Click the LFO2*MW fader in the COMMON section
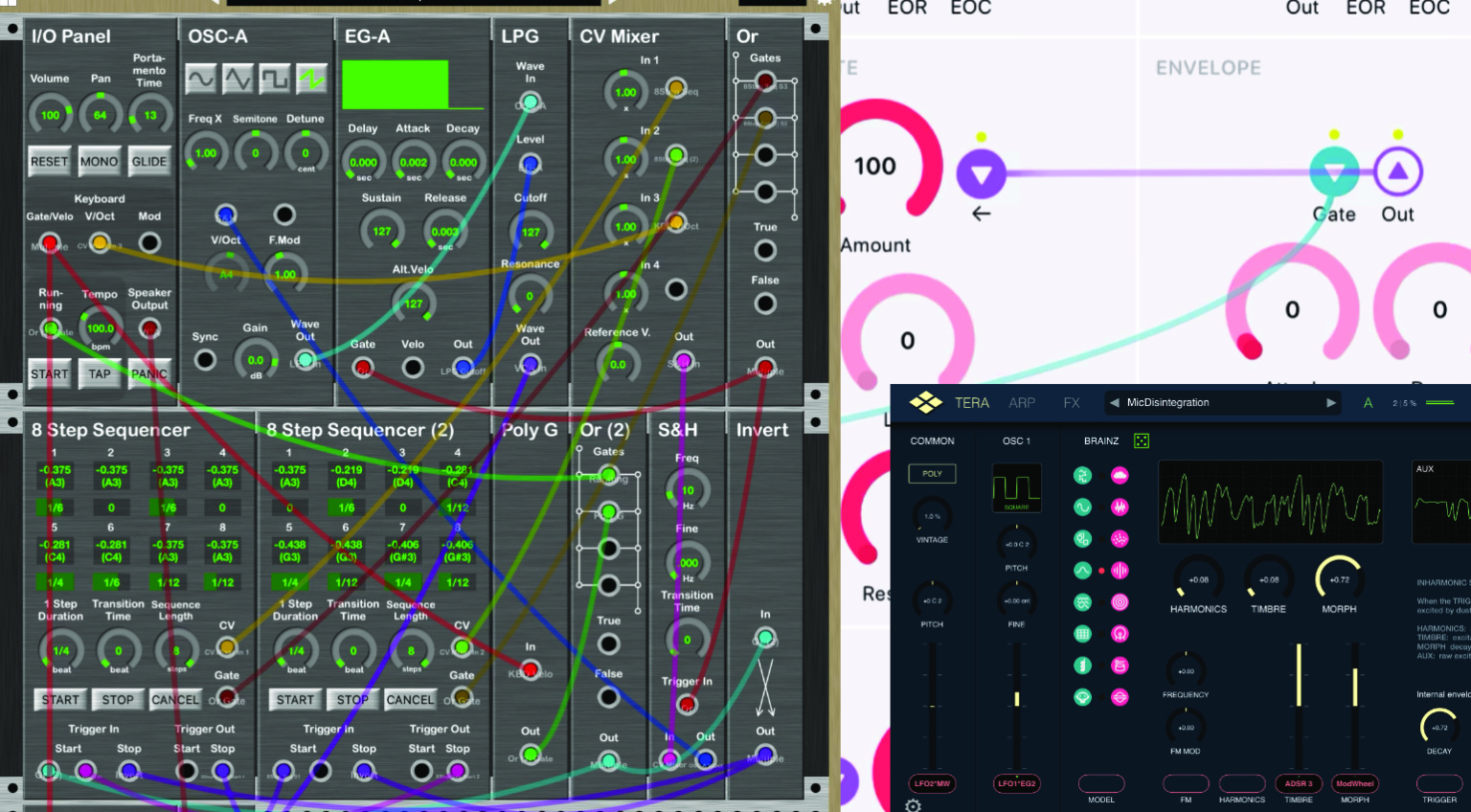The image size is (1471, 812). click(x=933, y=783)
